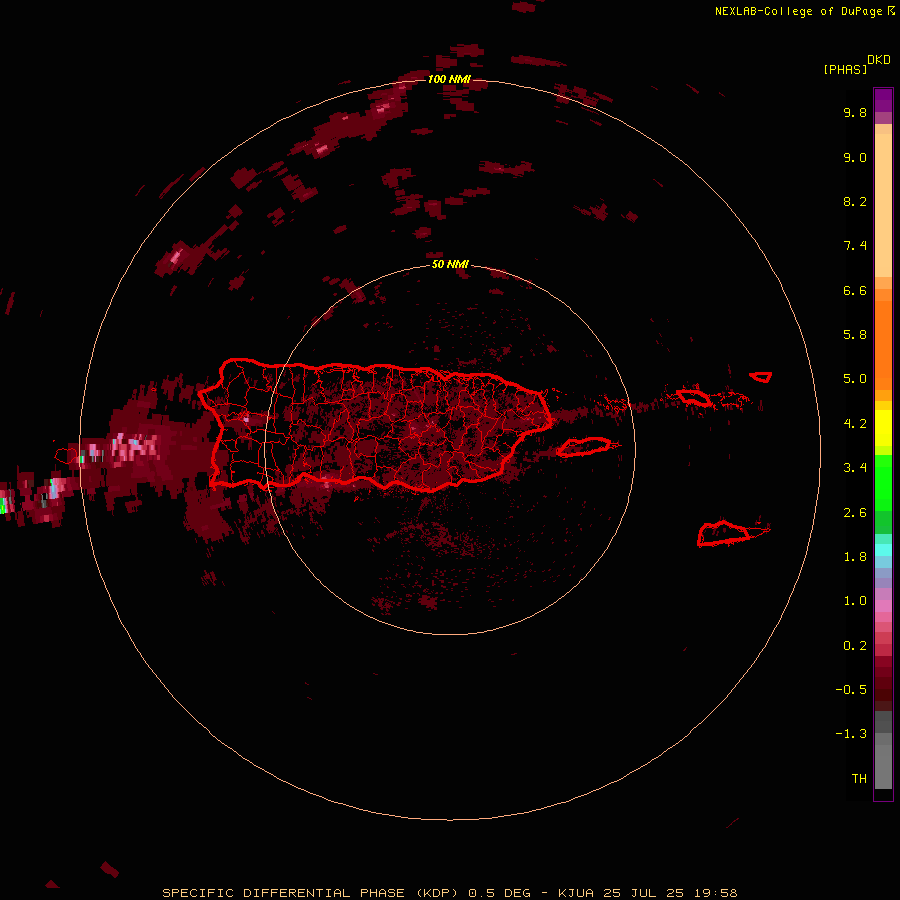Click the 2.6 value on the color scale
The height and width of the screenshot is (900, 900).
(855, 513)
